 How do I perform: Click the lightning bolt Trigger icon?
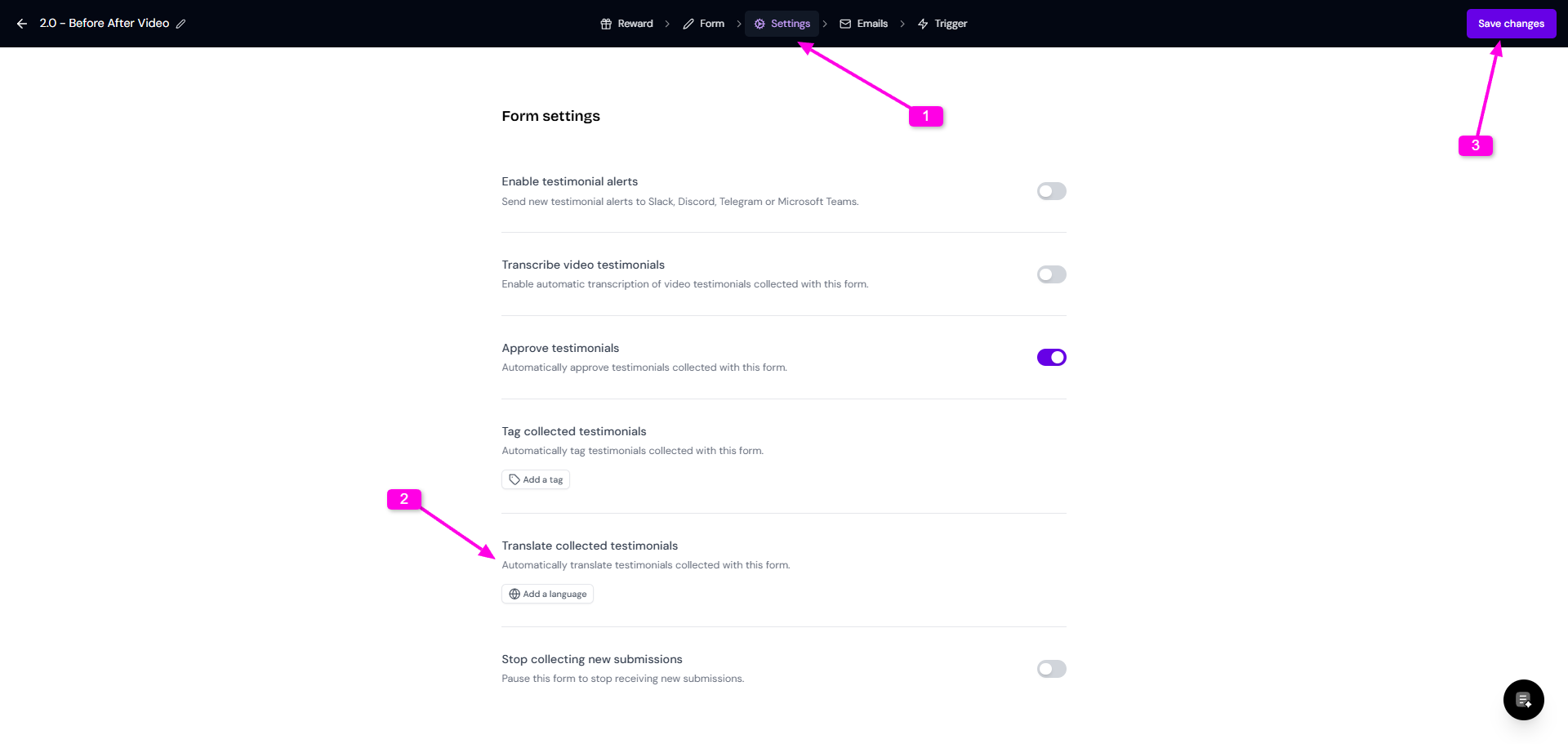(923, 24)
